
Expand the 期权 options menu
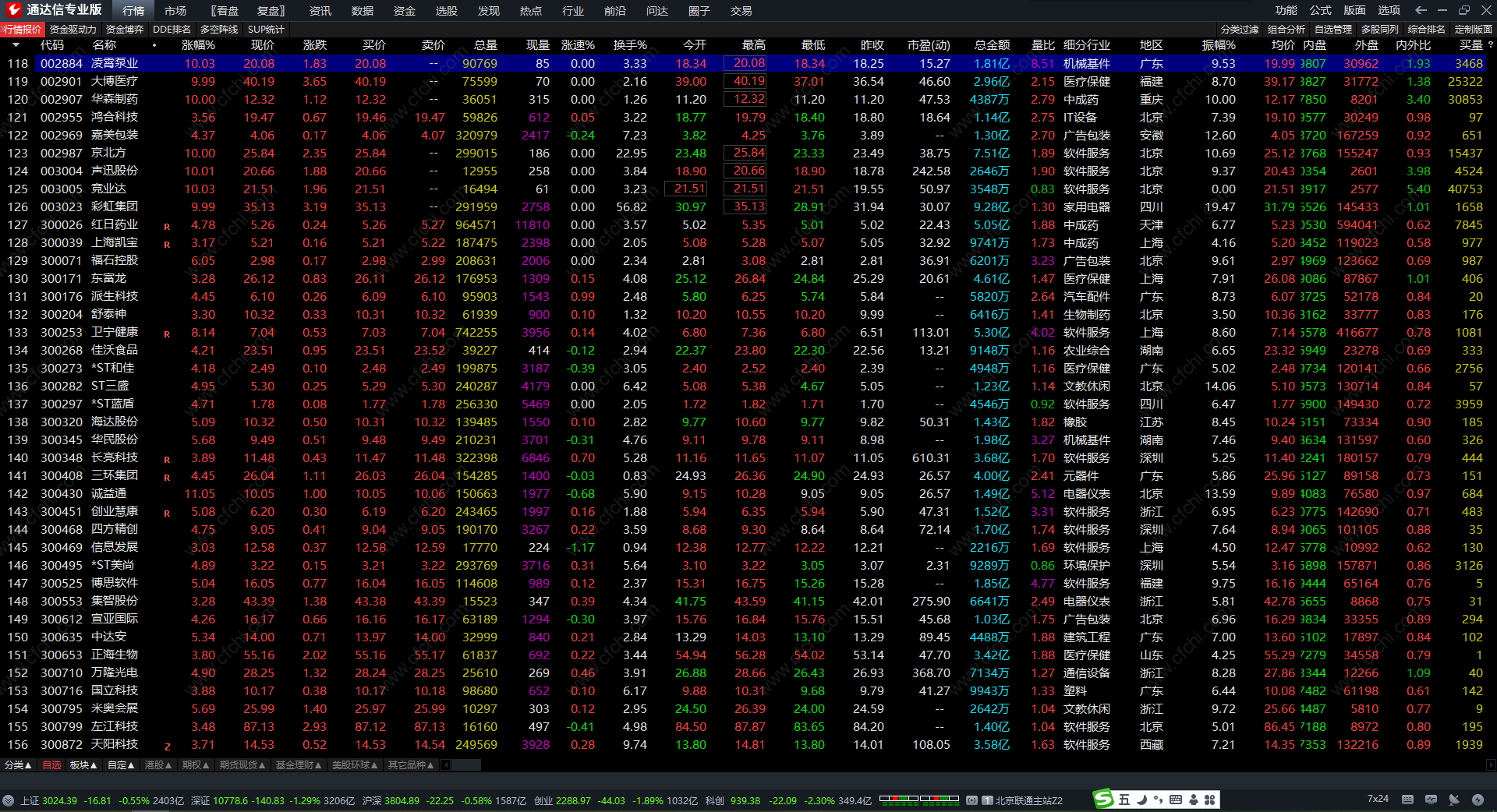tap(196, 765)
